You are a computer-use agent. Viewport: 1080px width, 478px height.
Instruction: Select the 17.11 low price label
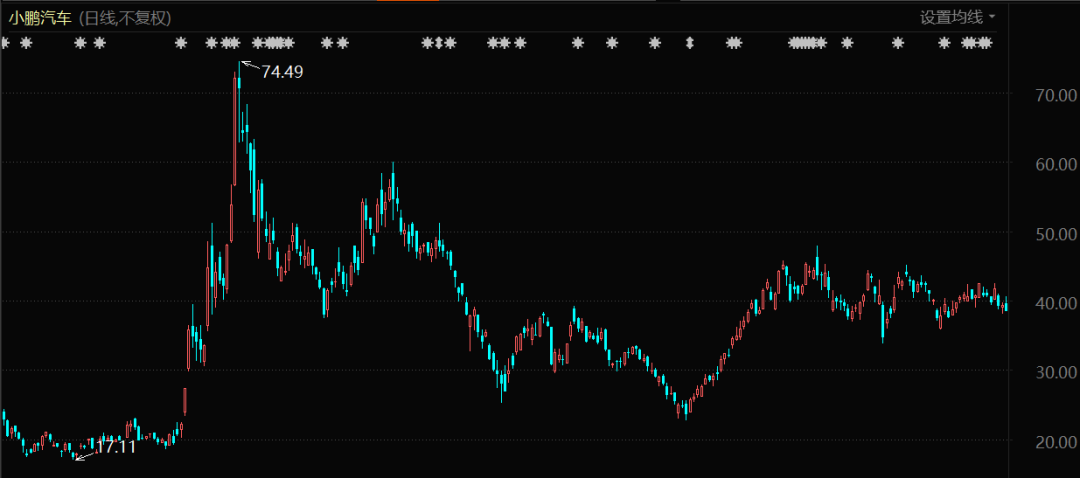[x=115, y=446]
